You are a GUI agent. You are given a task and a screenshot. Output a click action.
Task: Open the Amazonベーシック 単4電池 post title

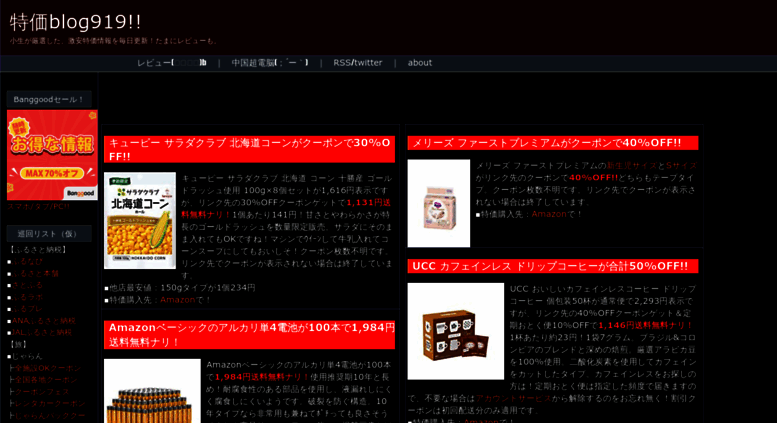pos(249,335)
